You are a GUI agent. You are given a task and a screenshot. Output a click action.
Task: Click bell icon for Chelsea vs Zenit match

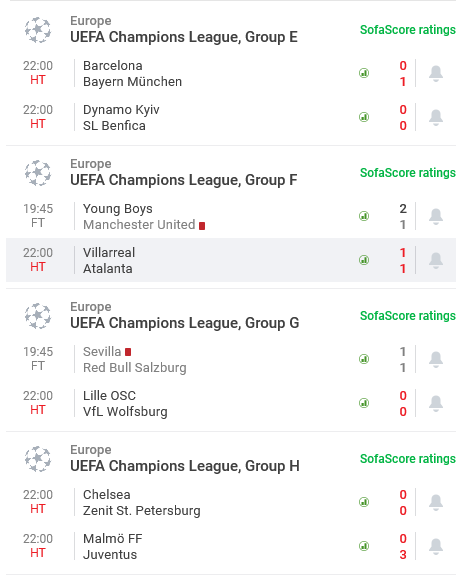pyautogui.click(x=436, y=503)
